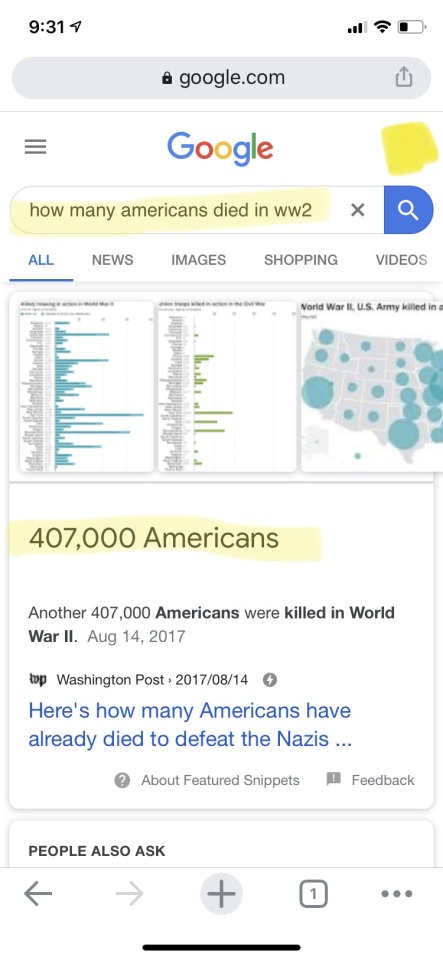Image resolution: width=443 pixels, height=960 pixels.
Task: Open About Featured Snippets link
Action: (x=220, y=780)
